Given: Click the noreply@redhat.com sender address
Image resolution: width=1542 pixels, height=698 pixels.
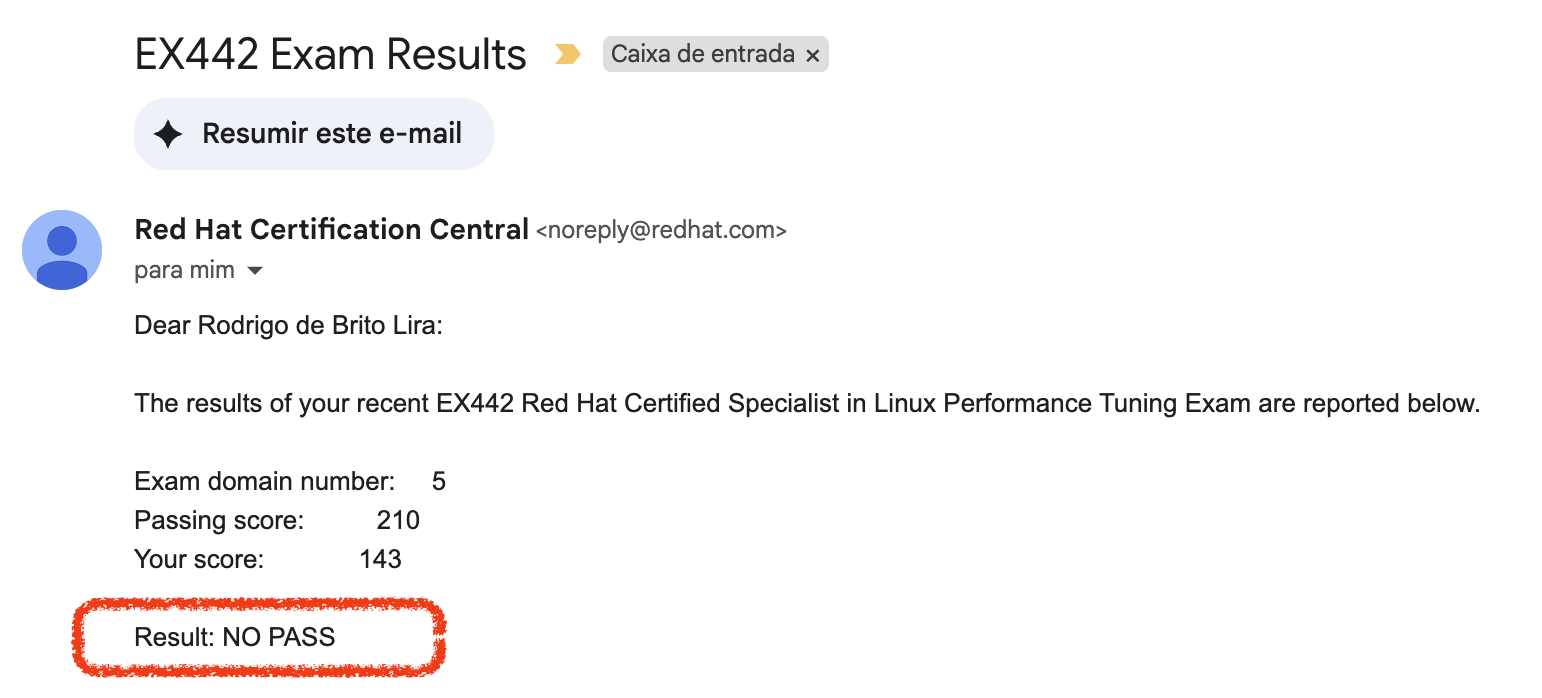Looking at the screenshot, I should pos(661,231).
